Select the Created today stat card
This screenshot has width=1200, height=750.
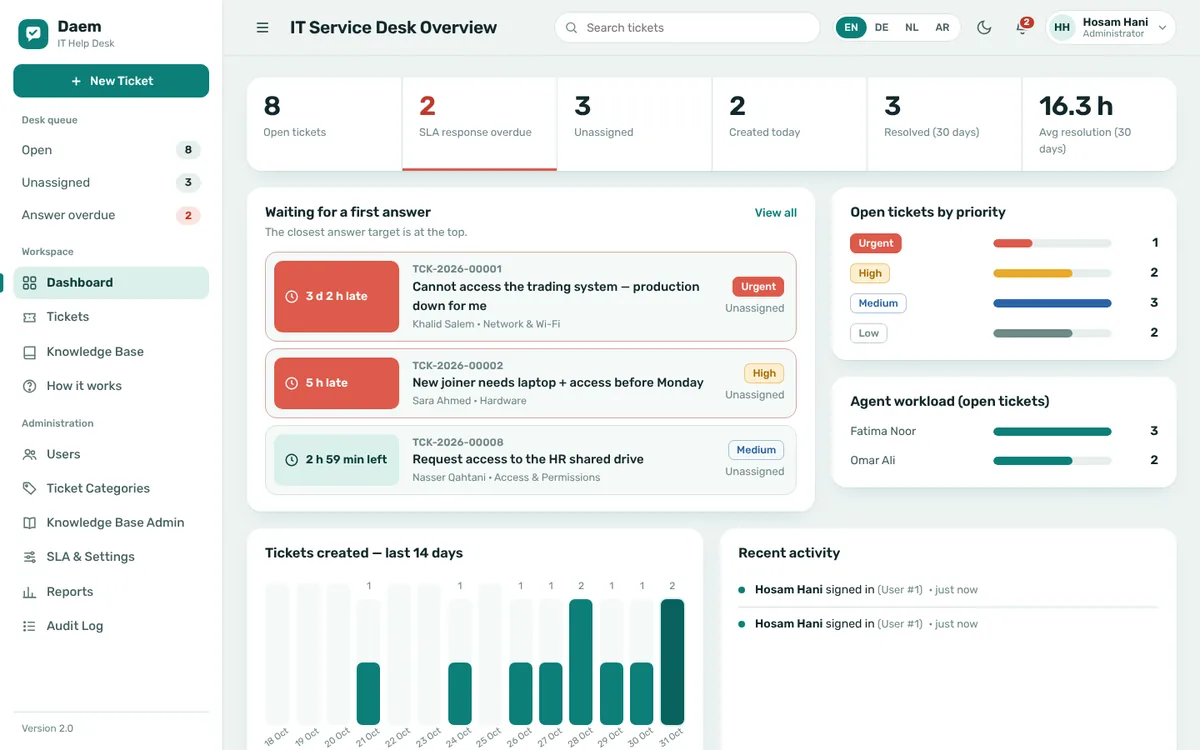(789, 124)
